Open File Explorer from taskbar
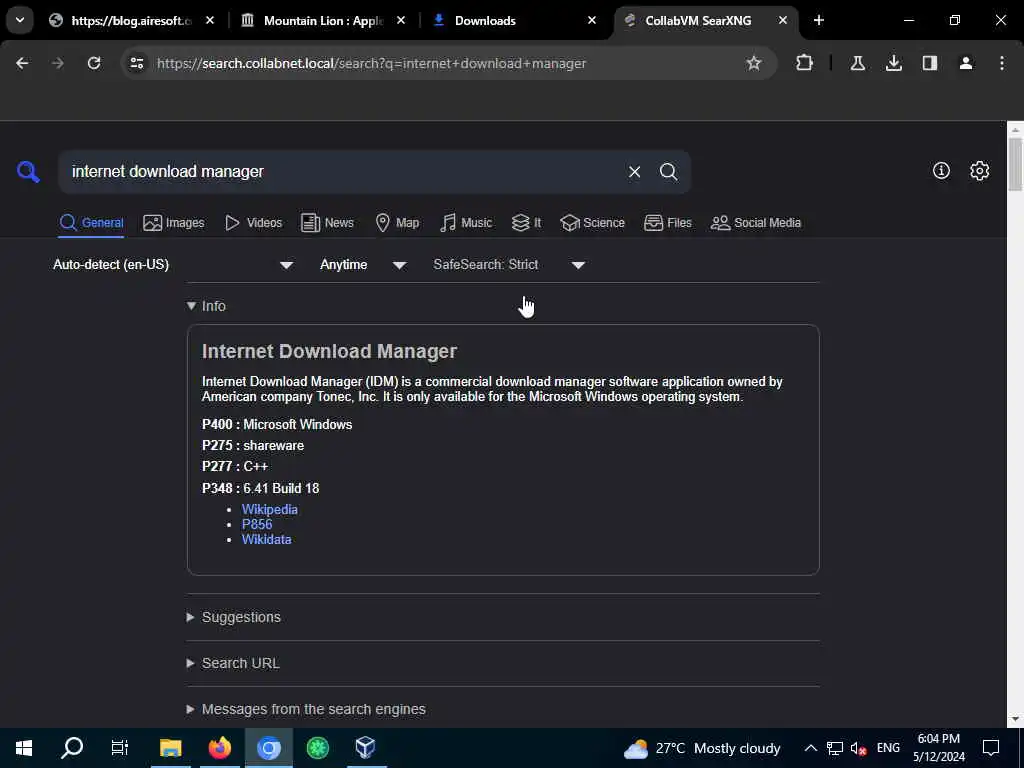Viewport: 1024px width, 768px height. pyautogui.click(x=170, y=748)
